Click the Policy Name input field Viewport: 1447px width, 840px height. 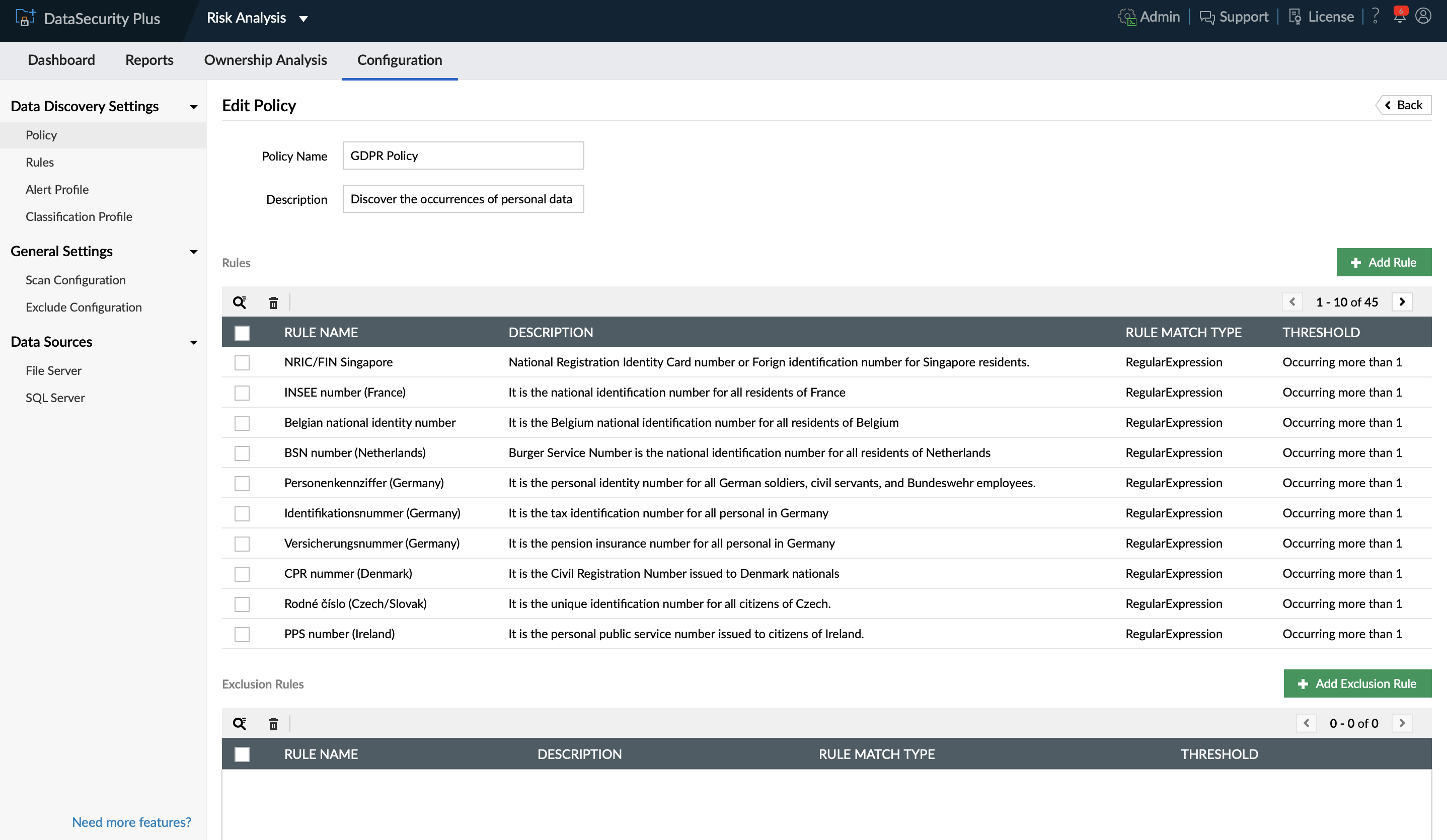(x=463, y=156)
